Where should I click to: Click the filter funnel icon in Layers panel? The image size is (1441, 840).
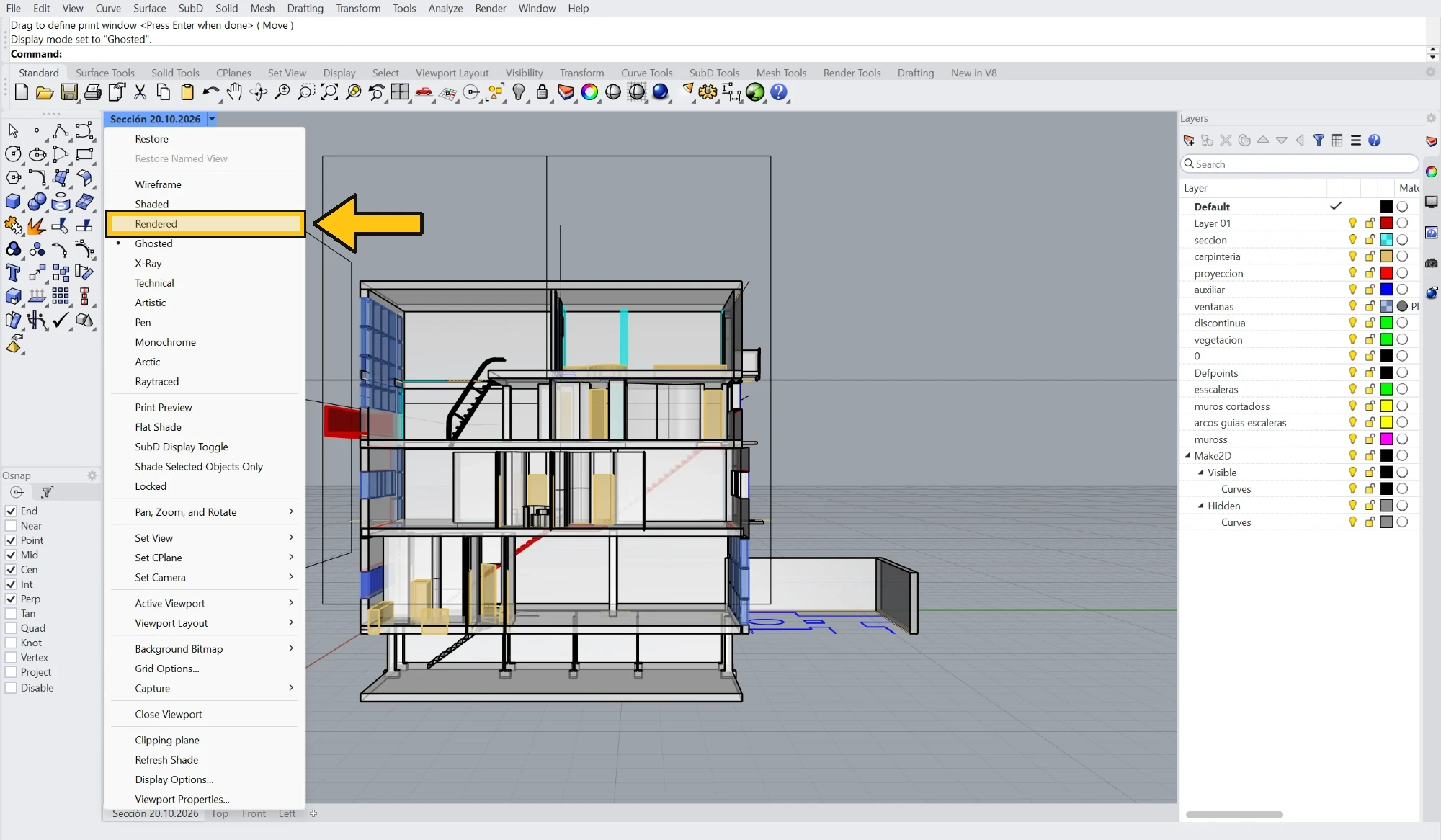pos(1319,140)
